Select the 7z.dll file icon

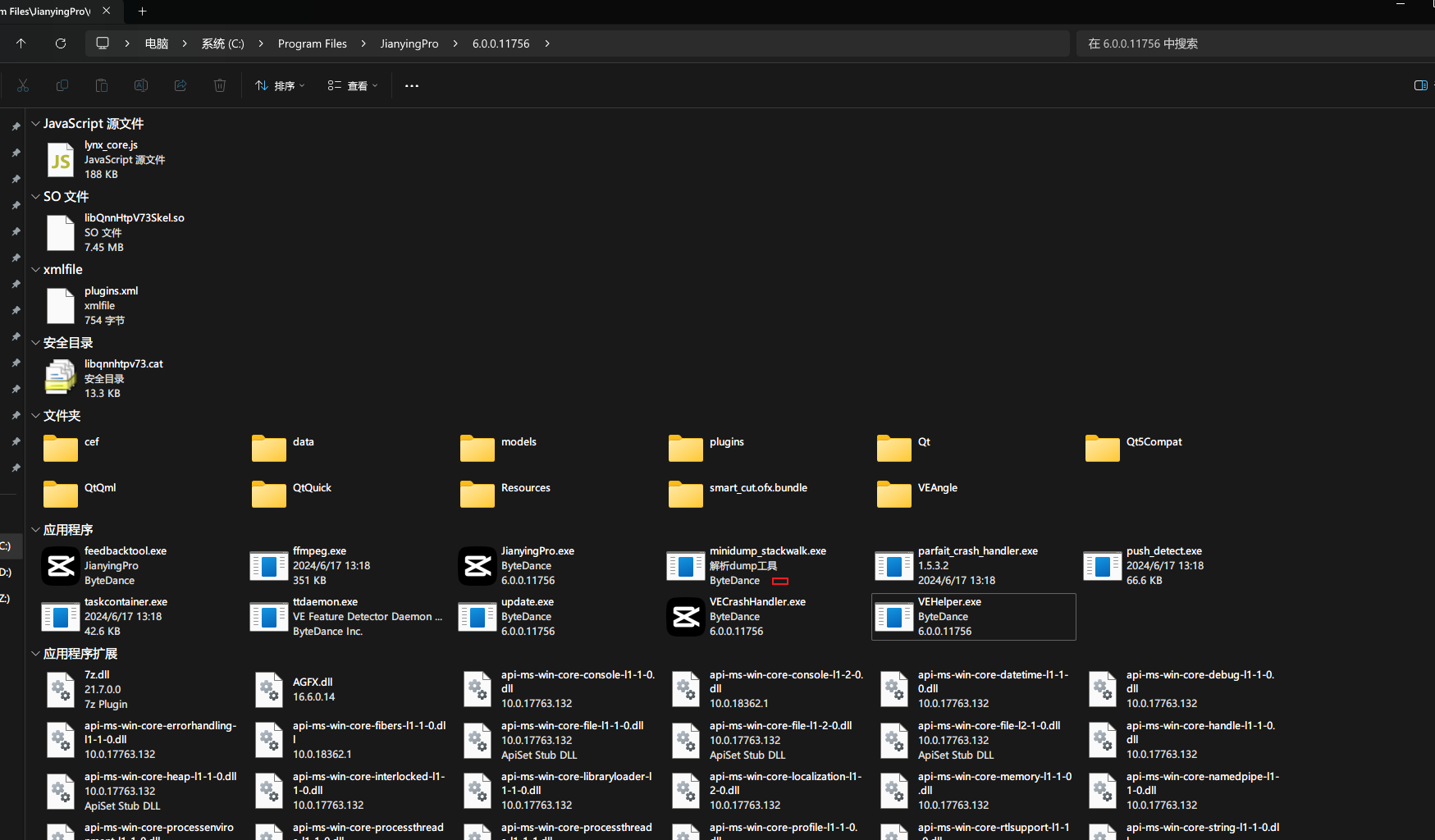61,690
